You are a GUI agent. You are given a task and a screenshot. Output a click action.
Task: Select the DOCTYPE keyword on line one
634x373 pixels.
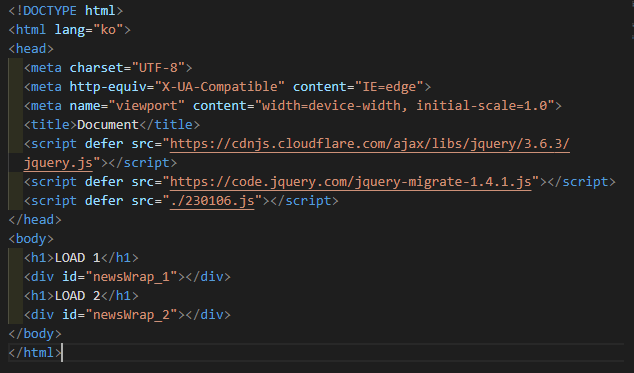pos(50,11)
